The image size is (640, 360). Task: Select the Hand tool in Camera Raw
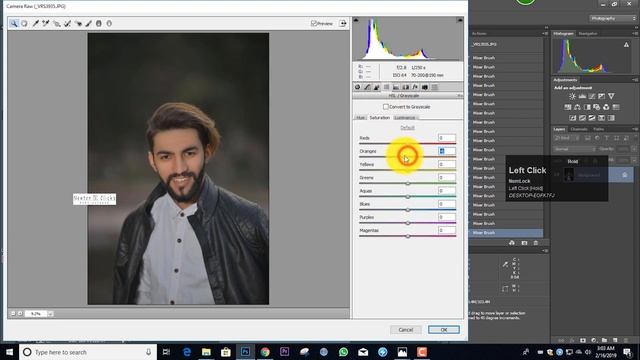[24, 24]
